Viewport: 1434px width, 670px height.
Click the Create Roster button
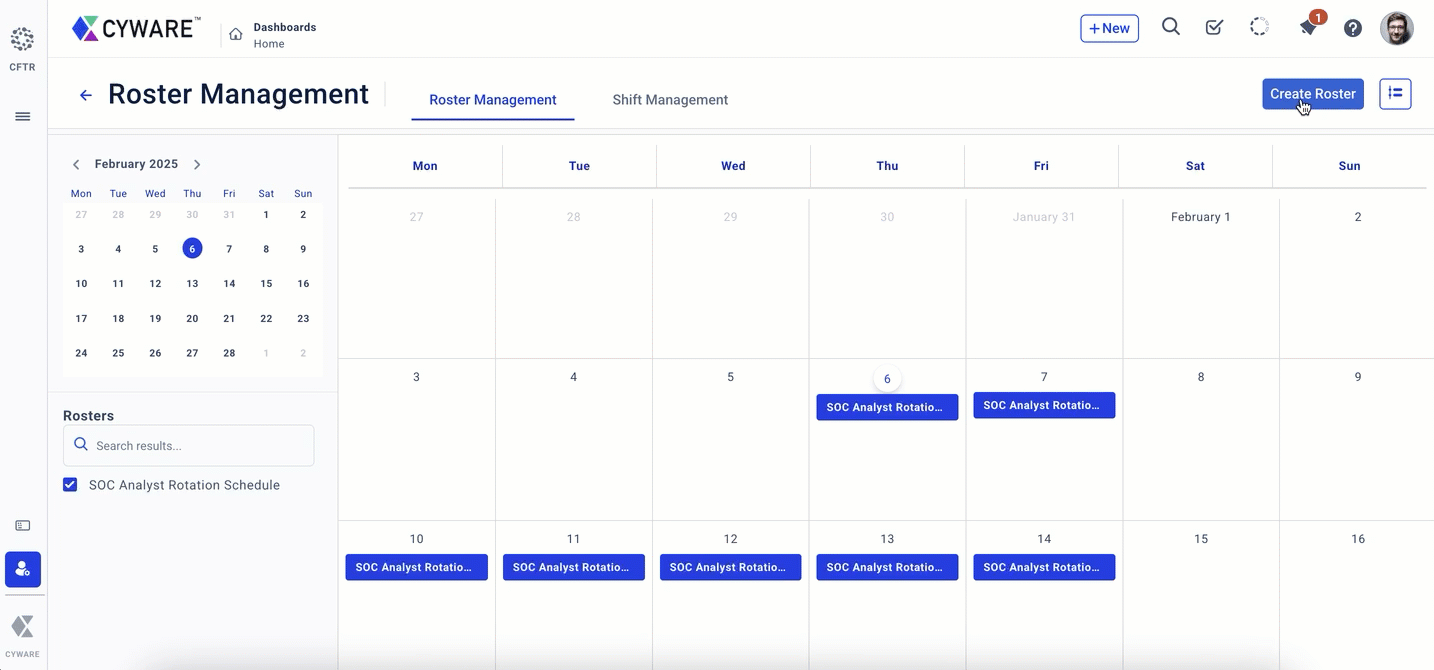(1312, 93)
